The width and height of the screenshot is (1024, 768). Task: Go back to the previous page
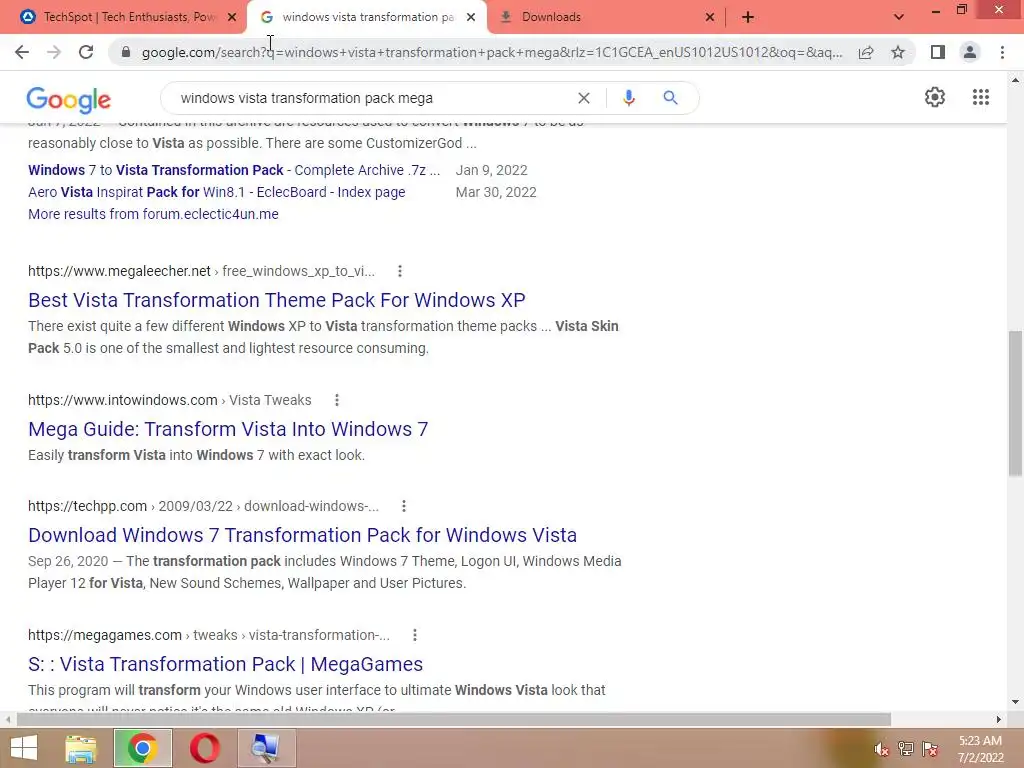click(x=22, y=52)
